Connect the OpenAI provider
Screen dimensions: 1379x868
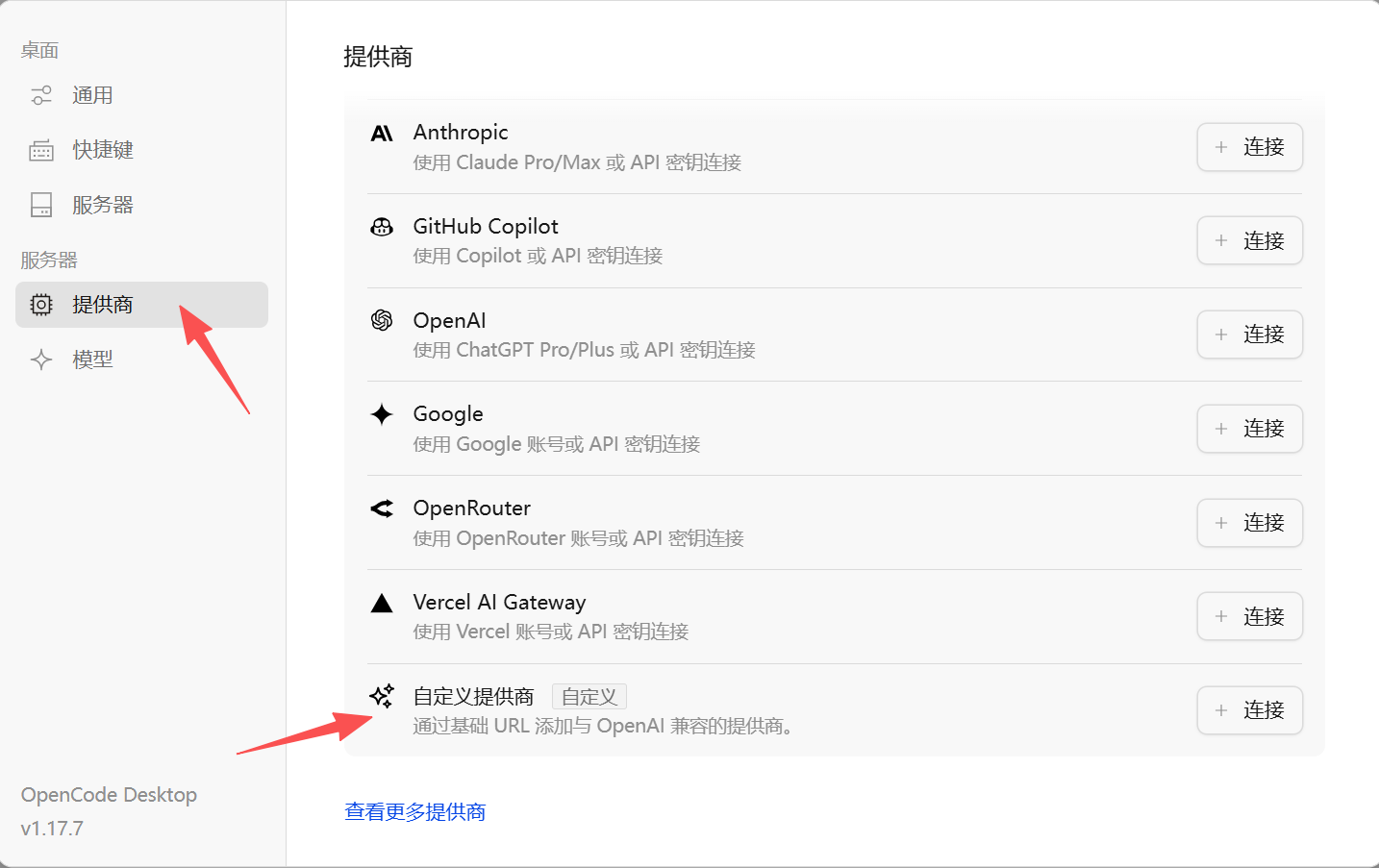(1249, 335)
